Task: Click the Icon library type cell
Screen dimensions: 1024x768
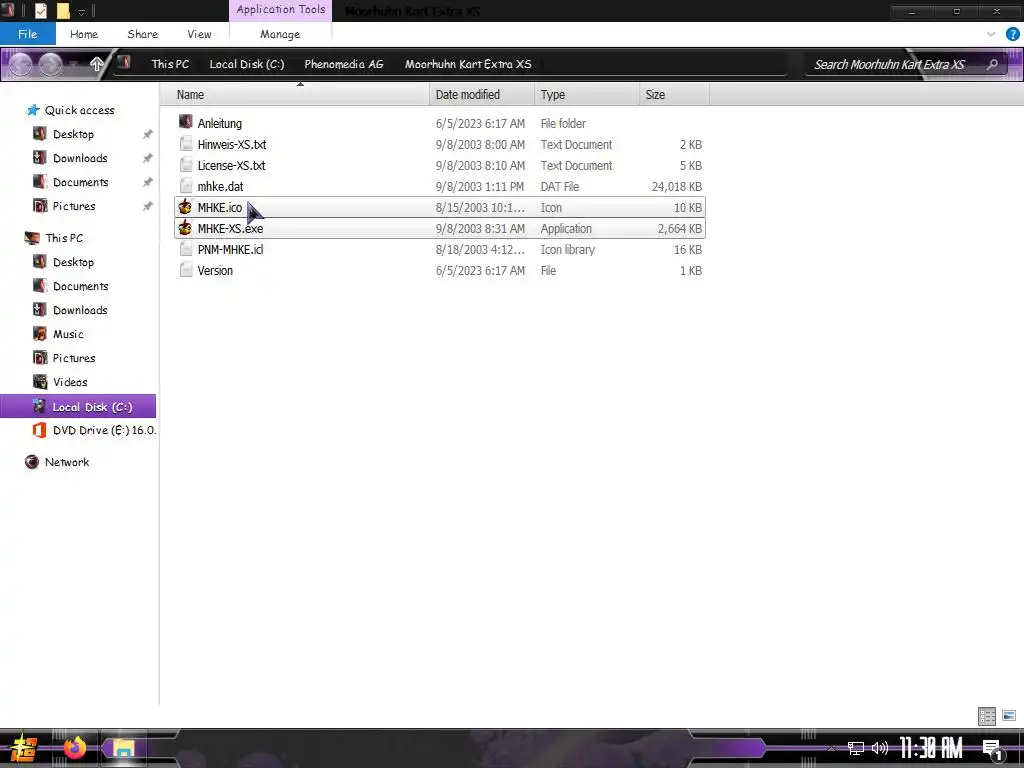Action: [568, 249]
